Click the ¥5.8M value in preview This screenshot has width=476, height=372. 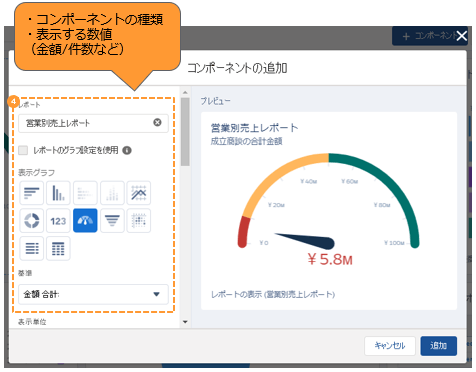(x=330, y=259)
